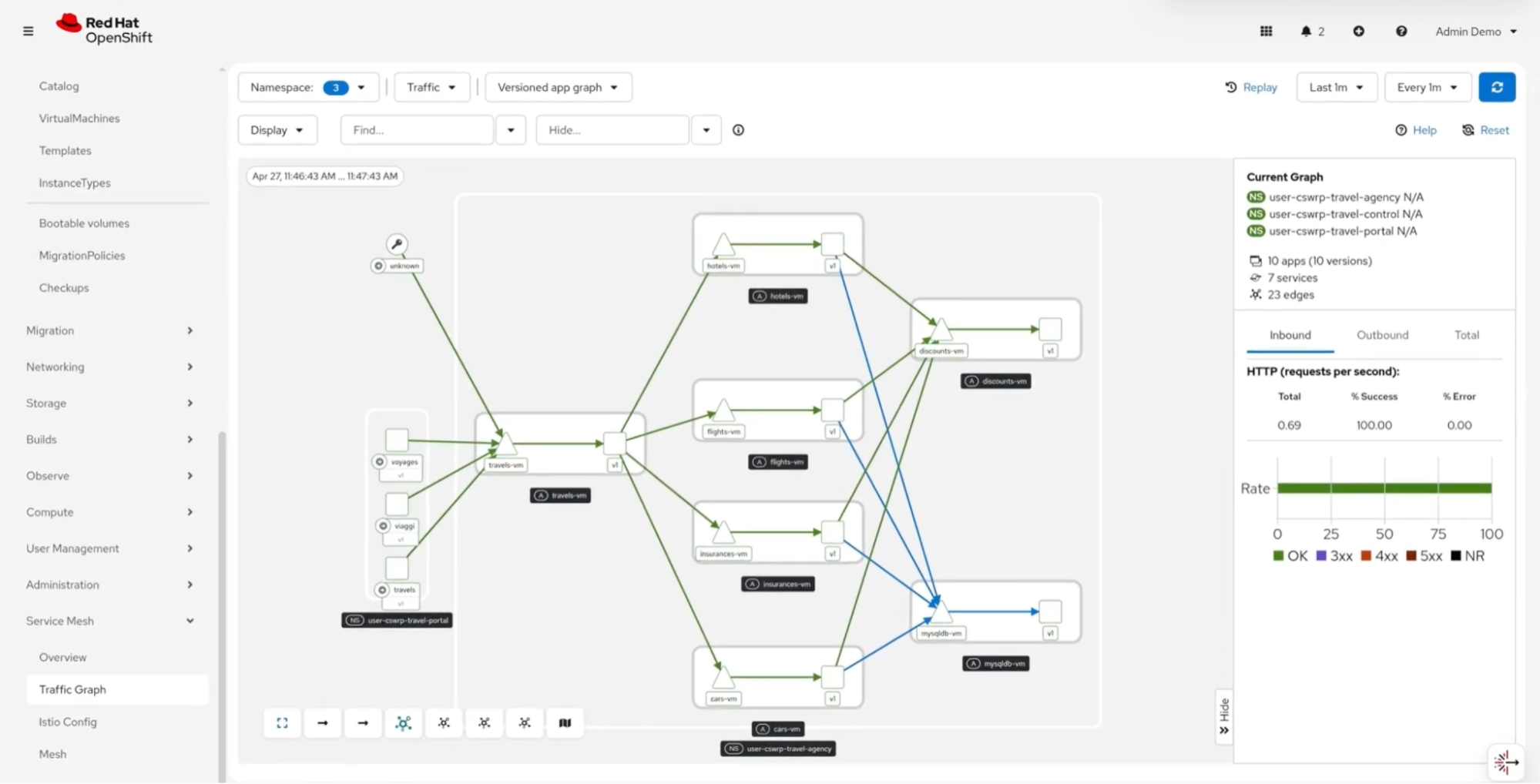The width and height of the screenshot is (1540, 784).
Task: Open Service Mesh Overview in sidebar
Action: [62, 657]
